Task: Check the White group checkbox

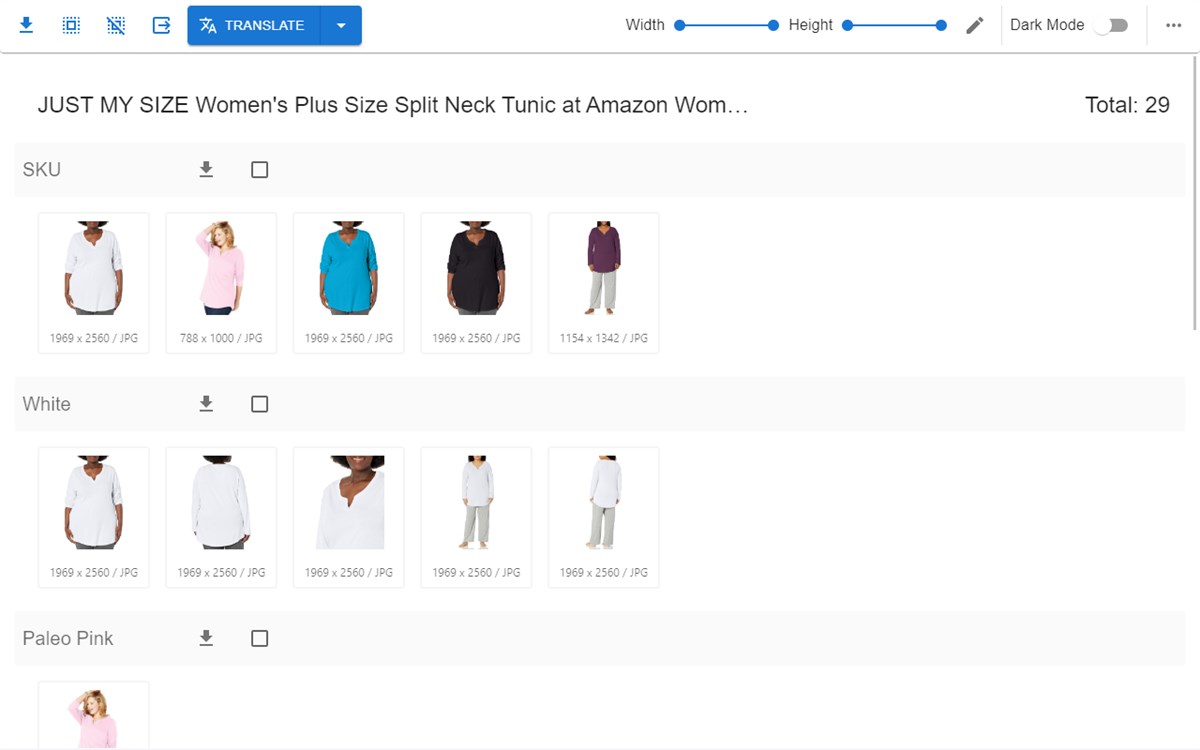Action: 259,403
